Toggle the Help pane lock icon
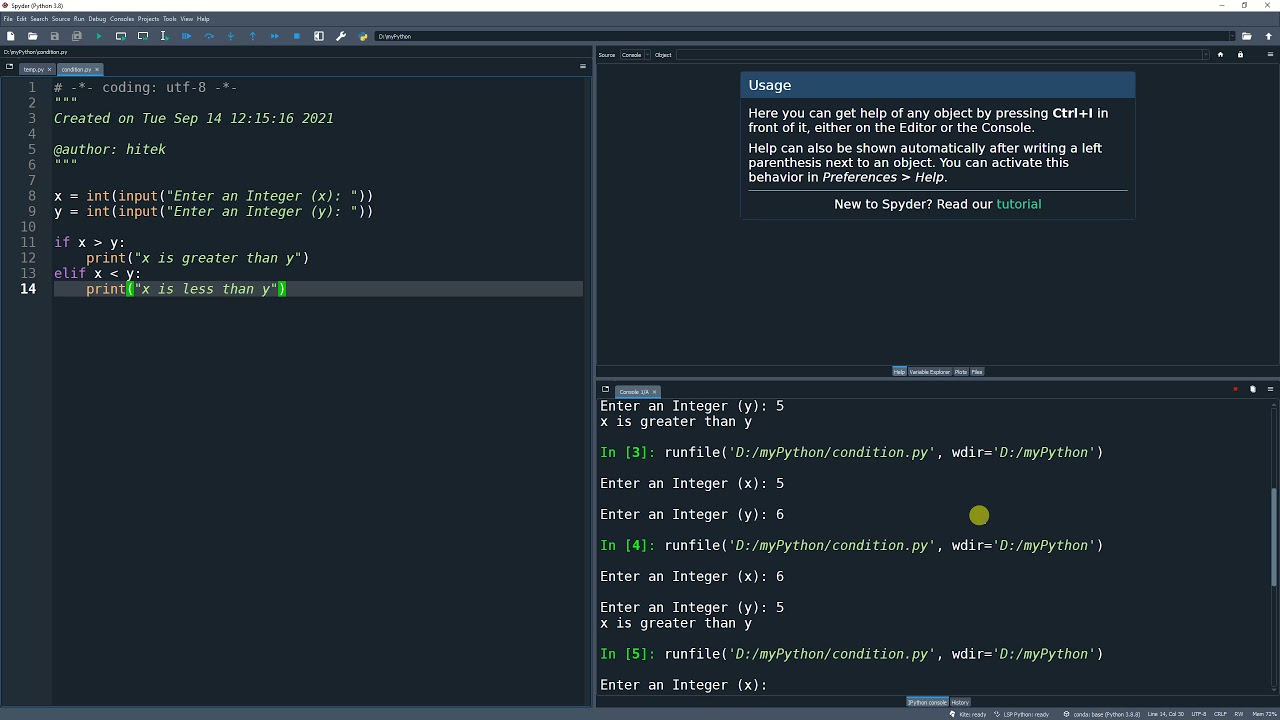 [x=1240, y=55]
